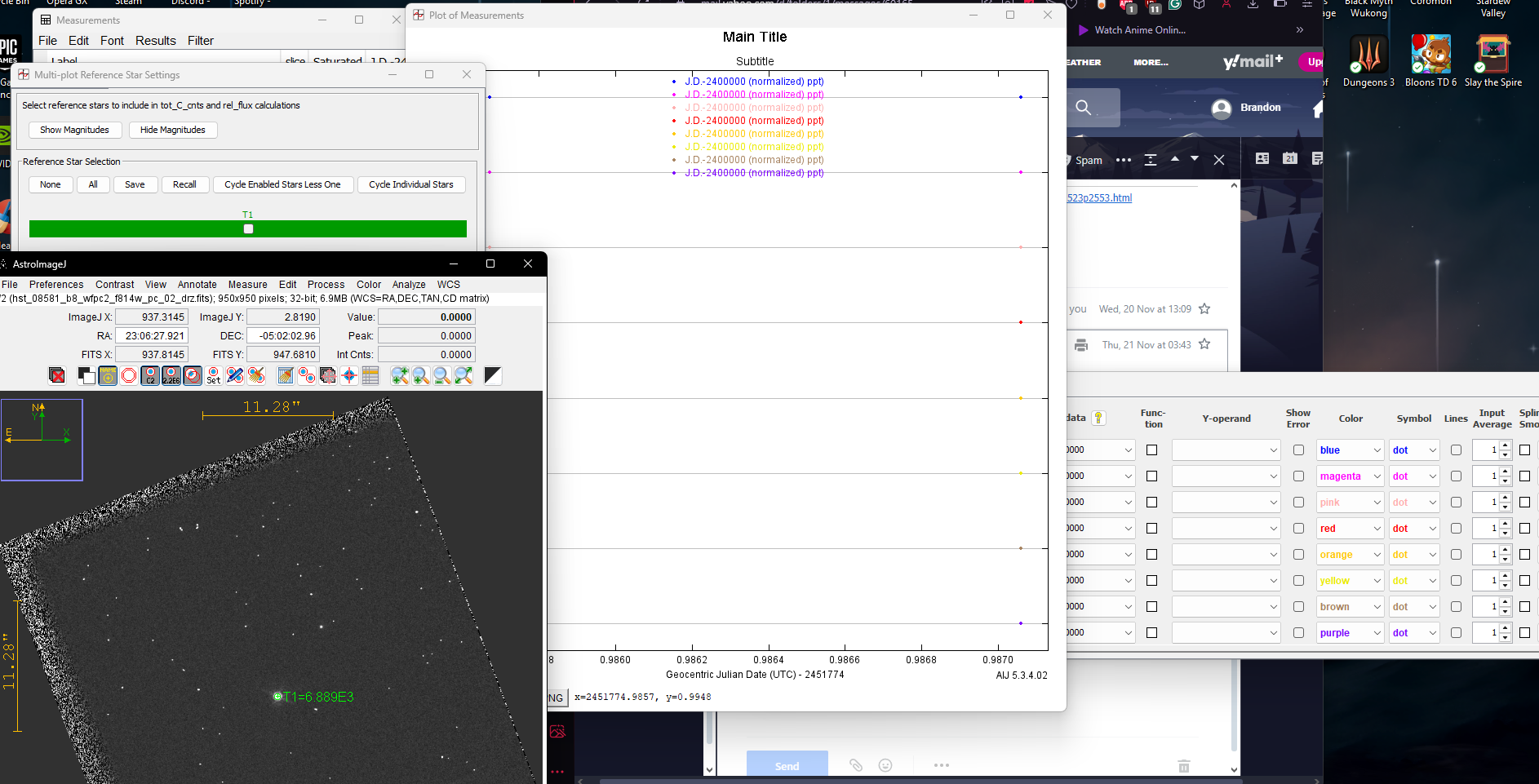Toggle the T1 reference star checkbox

248,229
